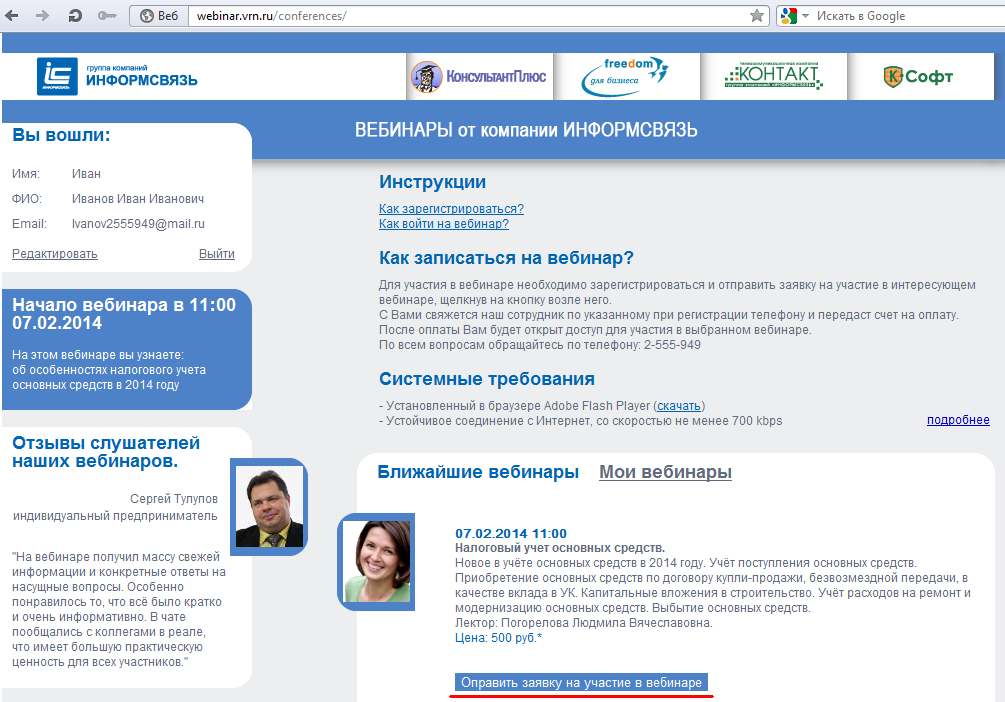Image resolution: width=1005 pixels, height=702 pixels.
Task: Click the ВЕБИНАРЫ от компании ИНФОРМСВЯЗЬ header
Action: point(526,130)
